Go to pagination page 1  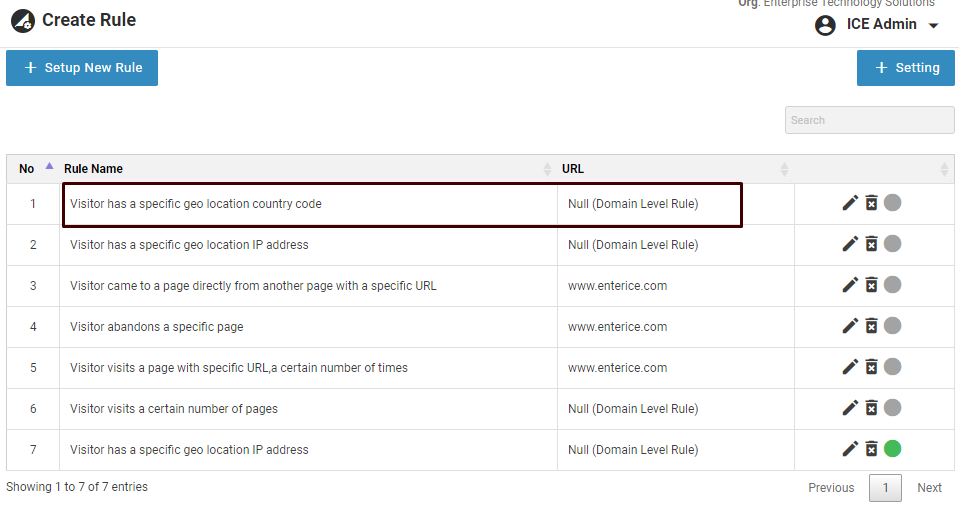tap(885, 488)
